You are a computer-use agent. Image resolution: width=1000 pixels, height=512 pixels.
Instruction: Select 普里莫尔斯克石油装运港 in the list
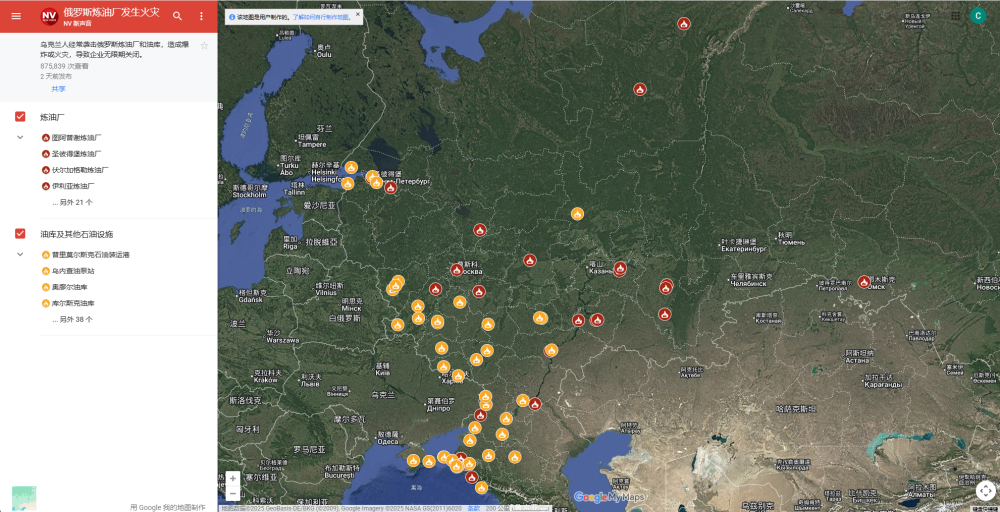[x=91, y=254]
